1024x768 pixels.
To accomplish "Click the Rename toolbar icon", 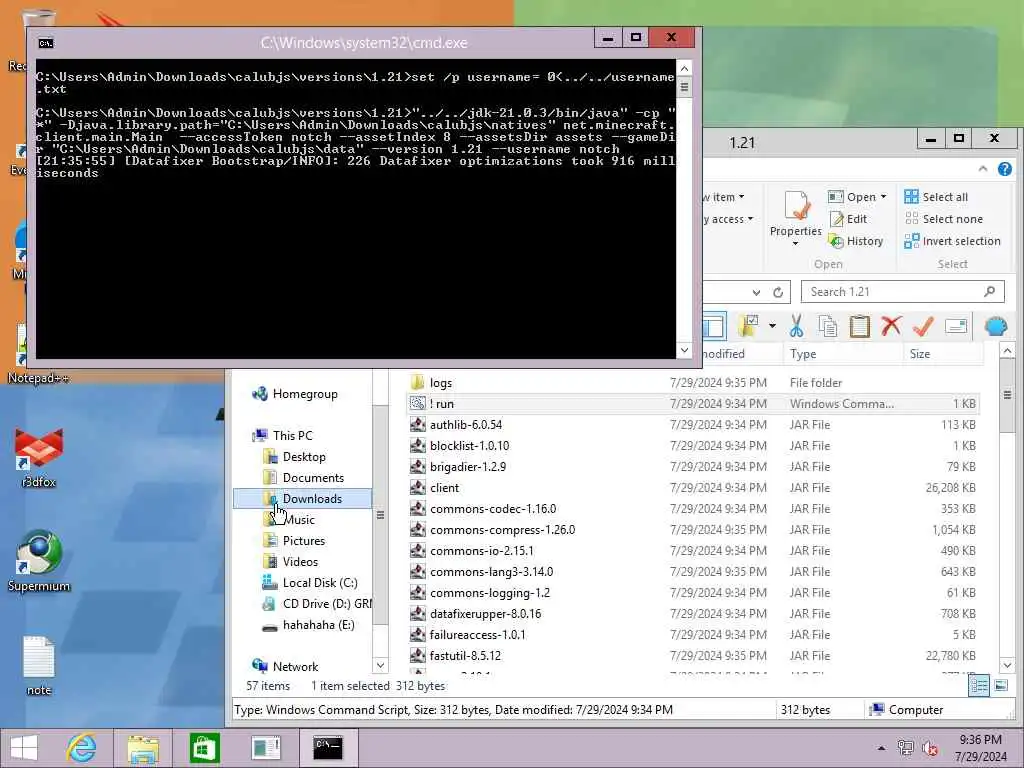I will pyautogui.click(x=955, y=325).
